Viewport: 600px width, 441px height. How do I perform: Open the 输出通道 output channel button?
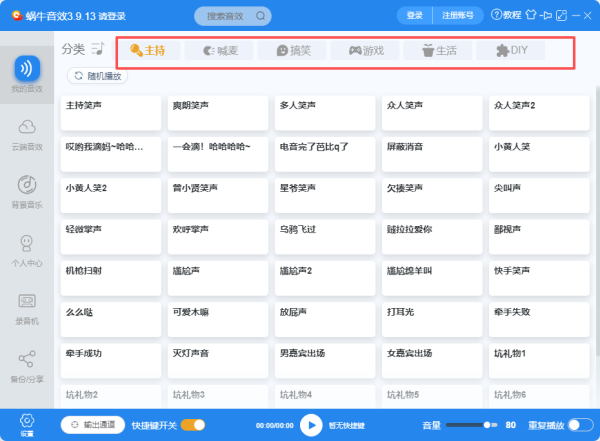pos(93,425)
